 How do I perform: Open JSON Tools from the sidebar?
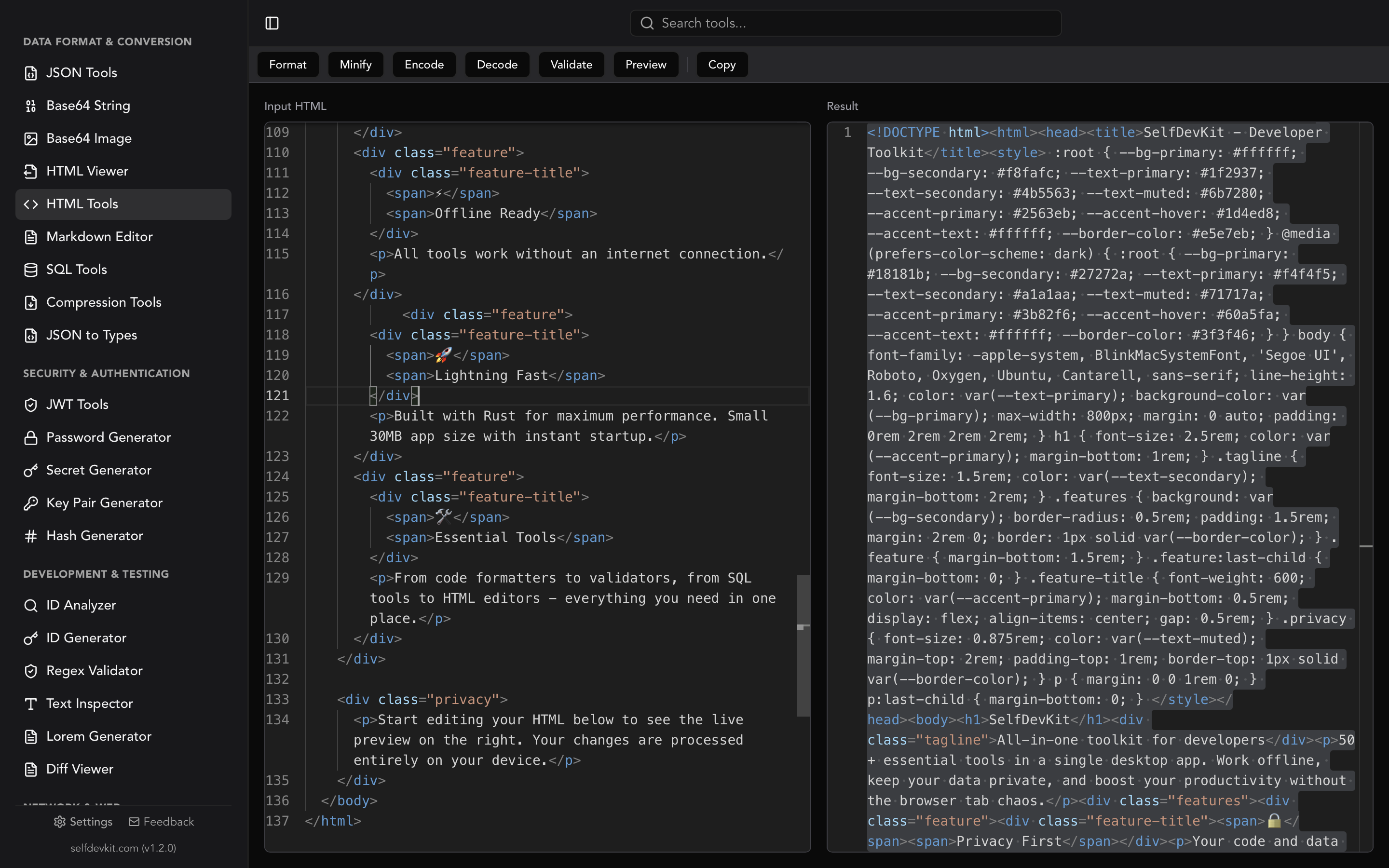click(x=81, y=72)
